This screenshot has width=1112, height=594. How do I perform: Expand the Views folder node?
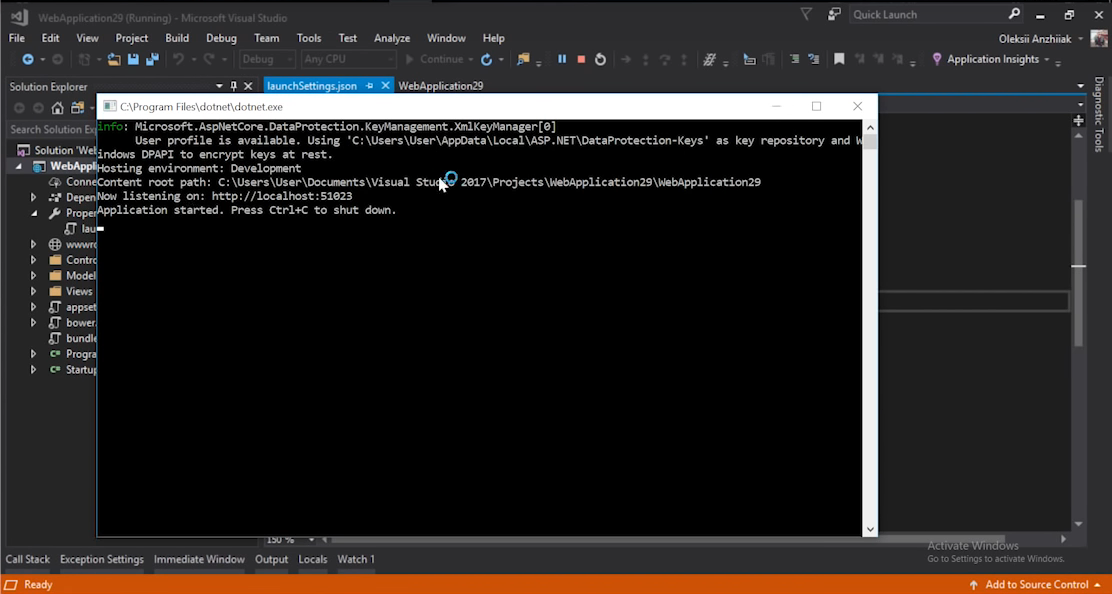coord(33,291)
